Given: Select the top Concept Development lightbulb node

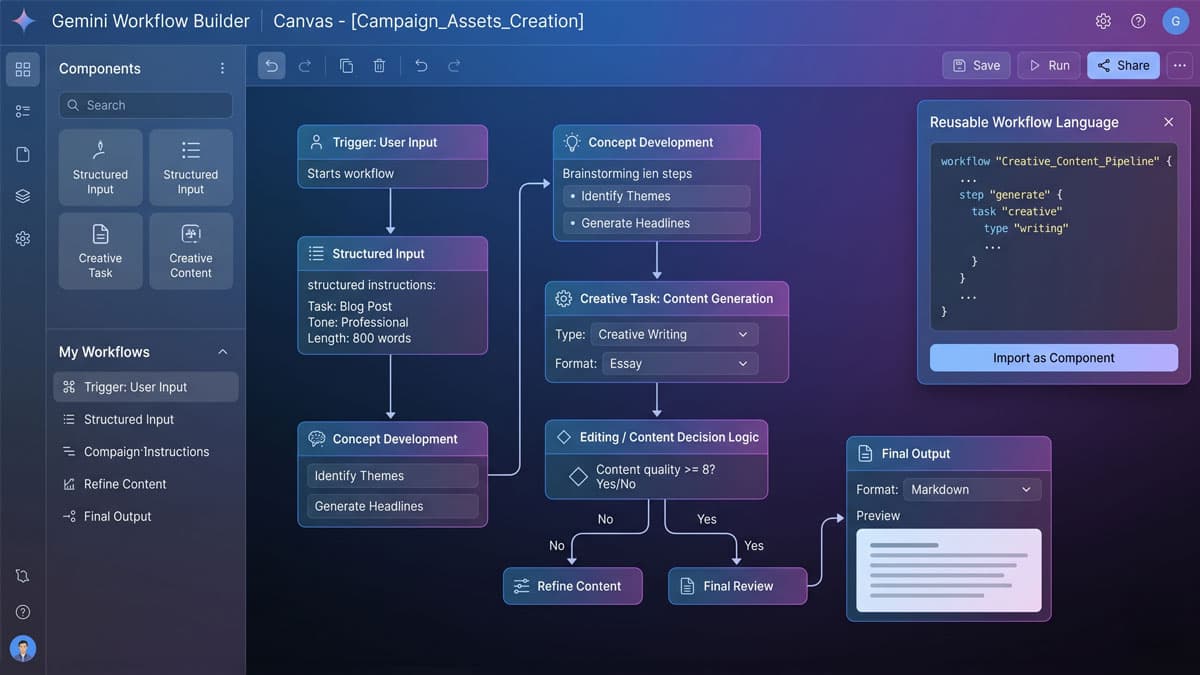Looking at the screenshot, I should tap(657, 142).
